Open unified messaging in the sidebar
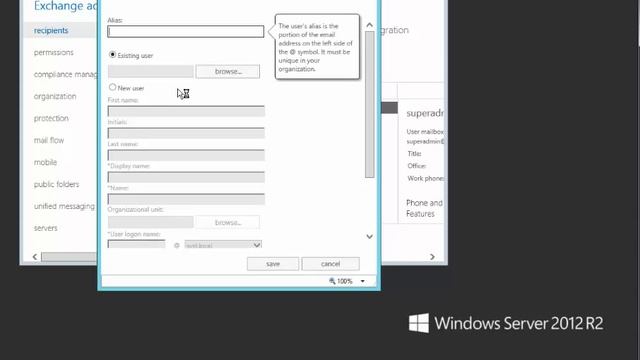 (x=64, y=206)
